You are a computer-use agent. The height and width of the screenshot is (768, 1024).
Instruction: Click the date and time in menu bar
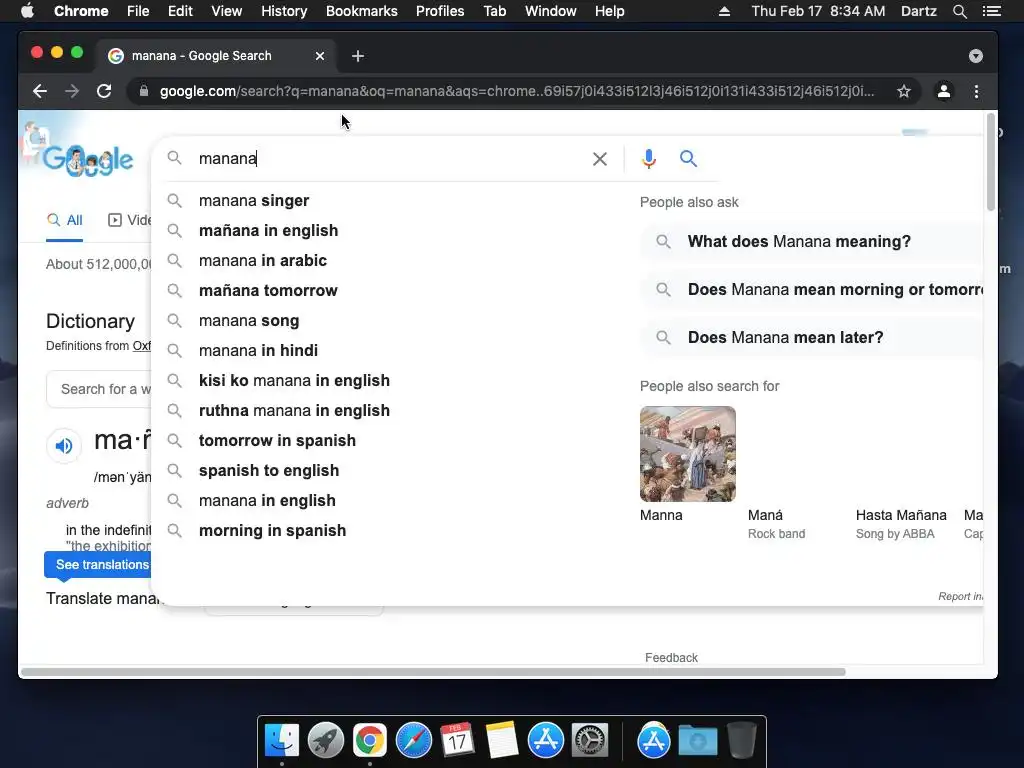coord(818,11)
